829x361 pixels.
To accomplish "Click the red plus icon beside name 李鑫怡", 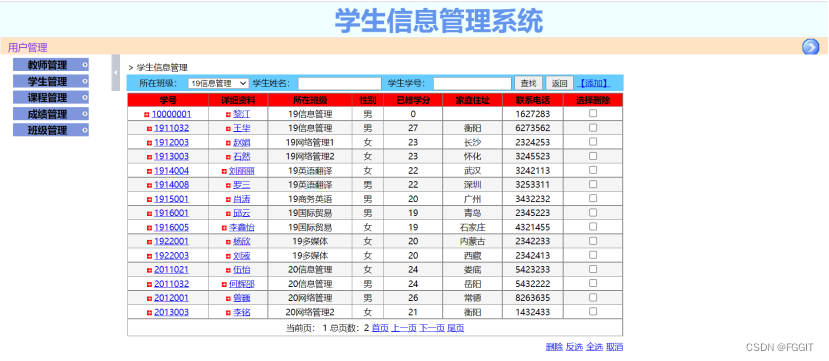I will point(224,228).
